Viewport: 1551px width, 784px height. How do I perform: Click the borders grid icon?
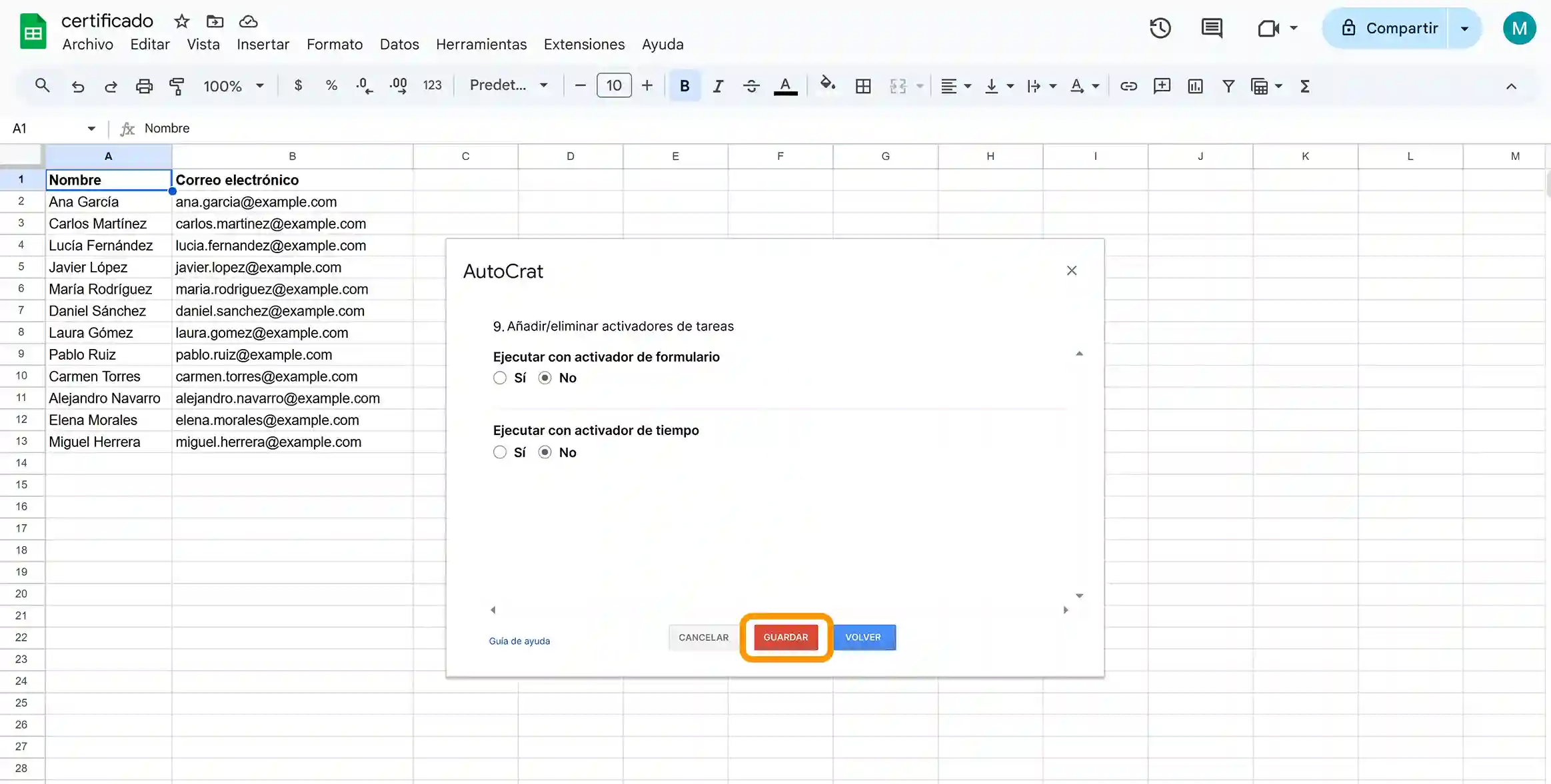tap(862, 86)
